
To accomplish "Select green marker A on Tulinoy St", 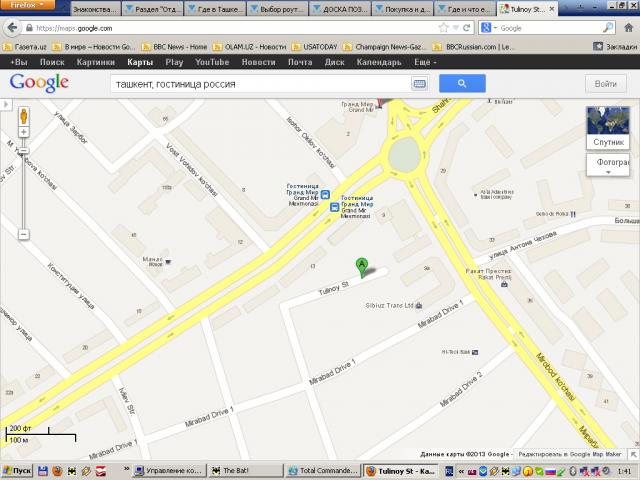I will (x=361, y=265).
